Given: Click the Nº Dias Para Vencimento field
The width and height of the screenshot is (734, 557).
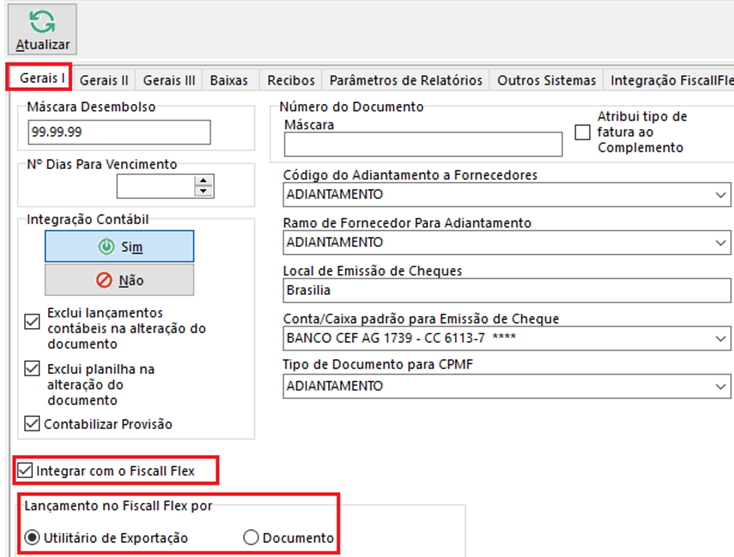Looking at the screenshot, I should click(x=155, y=186).
